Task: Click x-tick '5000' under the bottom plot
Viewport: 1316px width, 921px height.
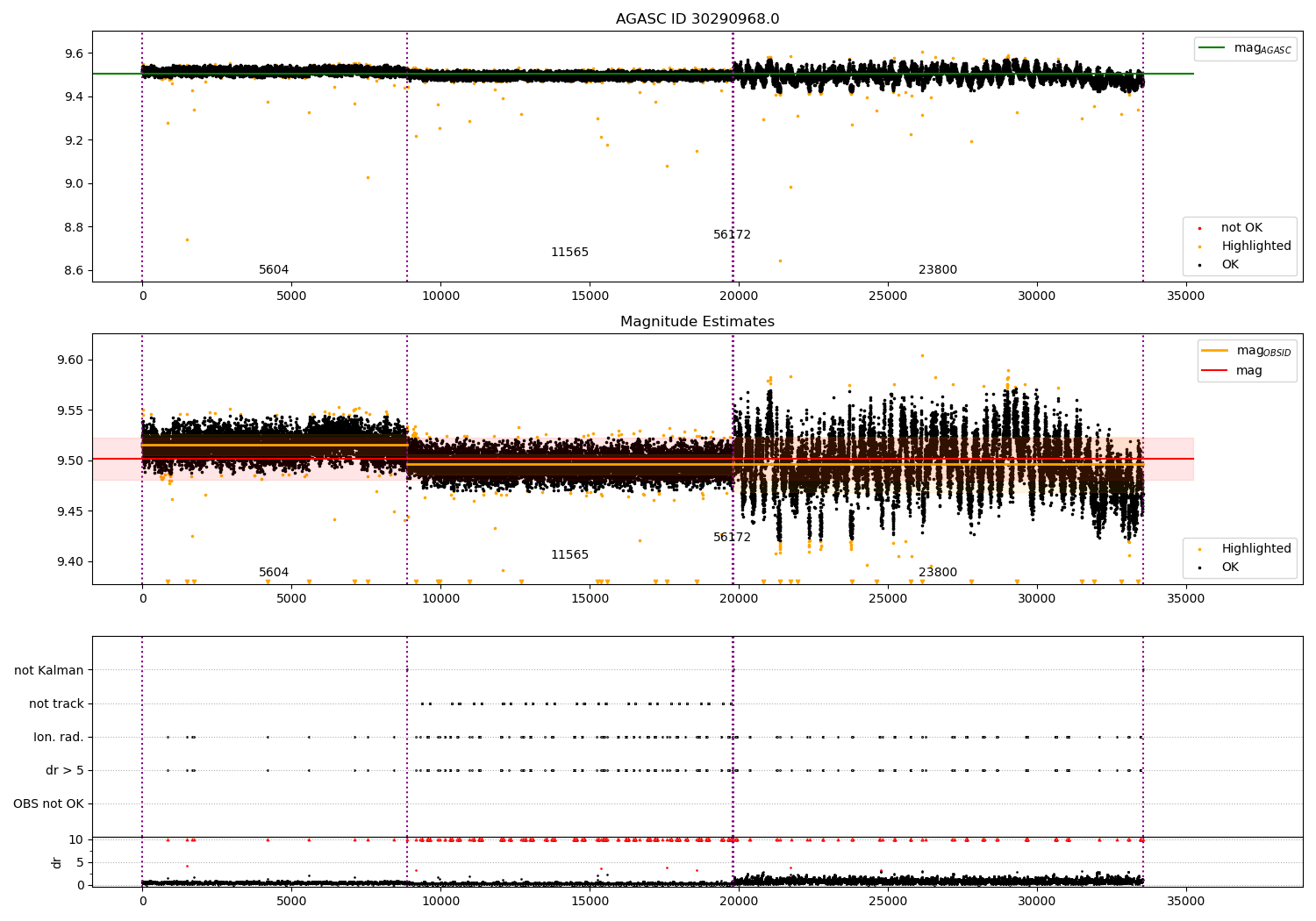Action: (291, 901)
